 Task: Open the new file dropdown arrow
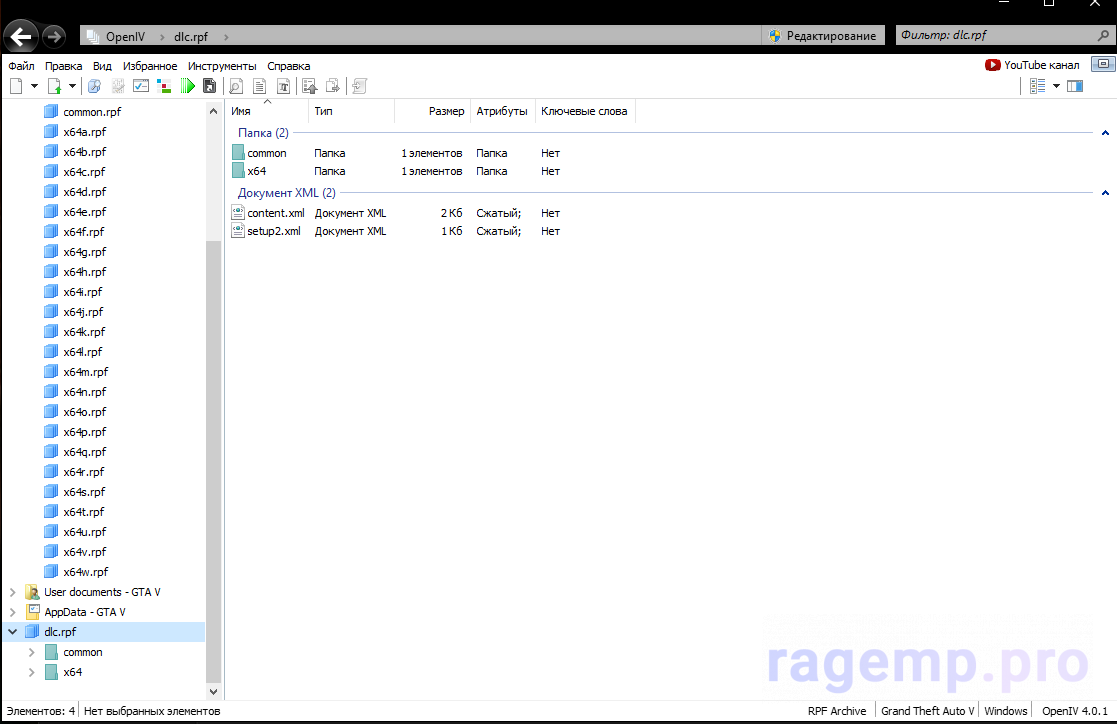[x=33, y=86]
